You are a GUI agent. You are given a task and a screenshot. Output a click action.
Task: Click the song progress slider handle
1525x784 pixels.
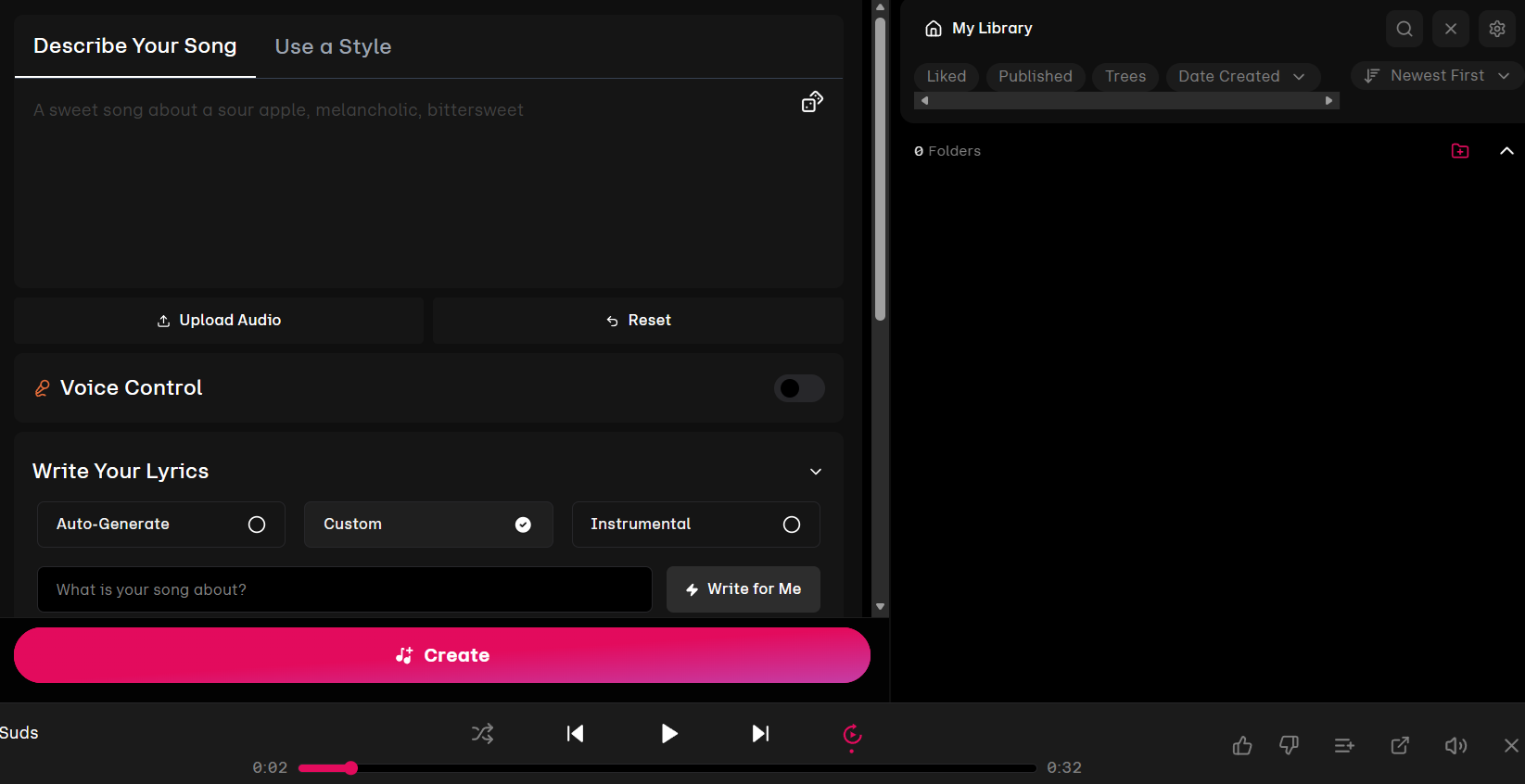tap(350, 767)
